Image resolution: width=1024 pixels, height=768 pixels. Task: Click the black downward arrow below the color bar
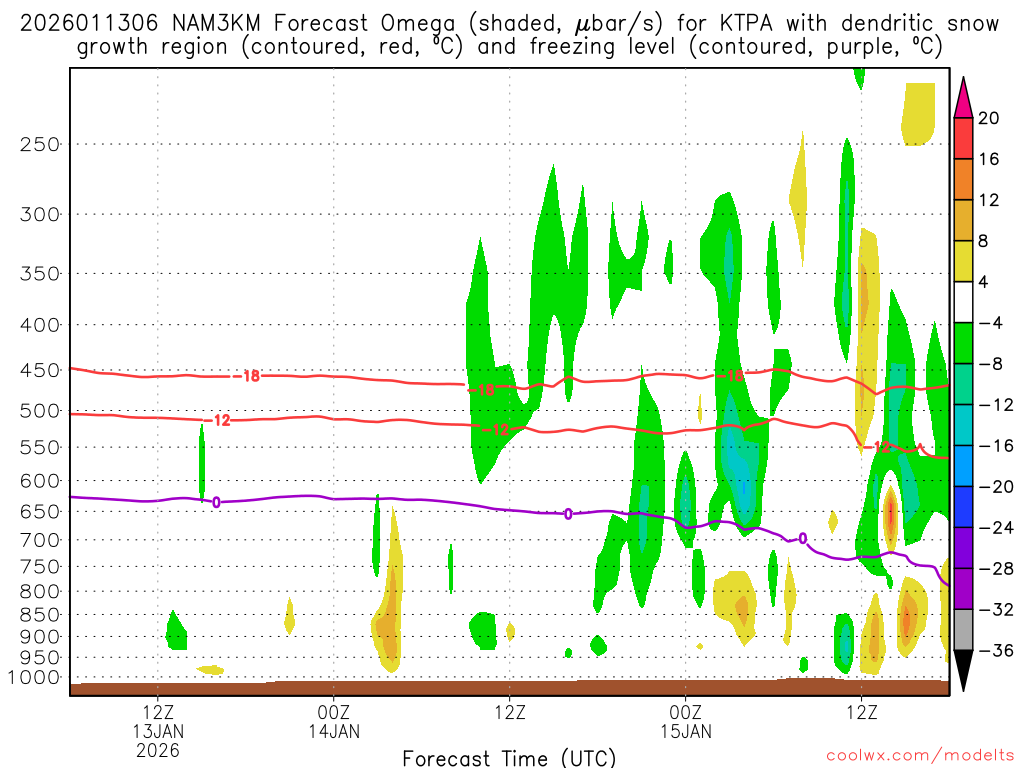pos(963,671)
